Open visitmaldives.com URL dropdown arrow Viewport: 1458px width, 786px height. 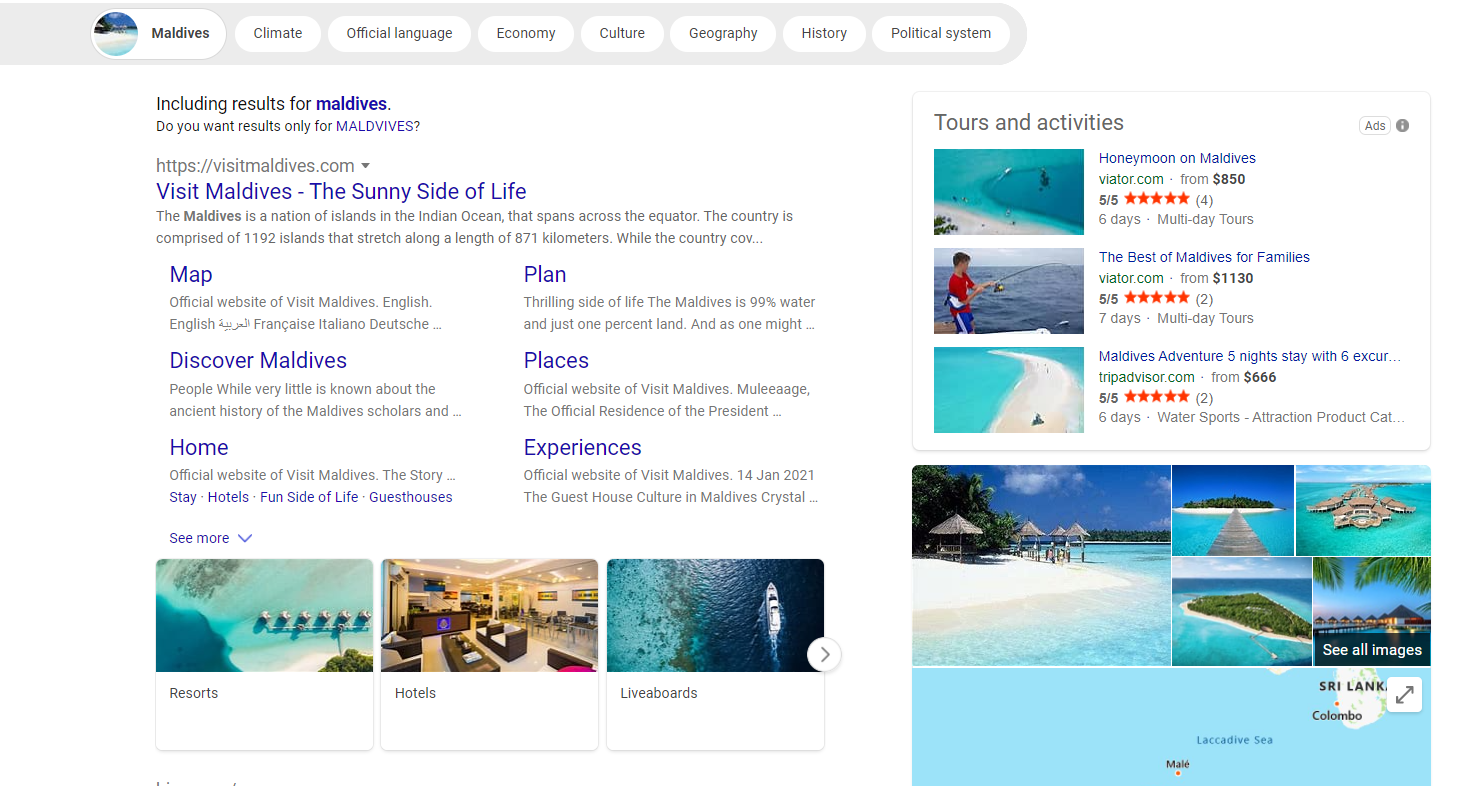click(366, 166)
